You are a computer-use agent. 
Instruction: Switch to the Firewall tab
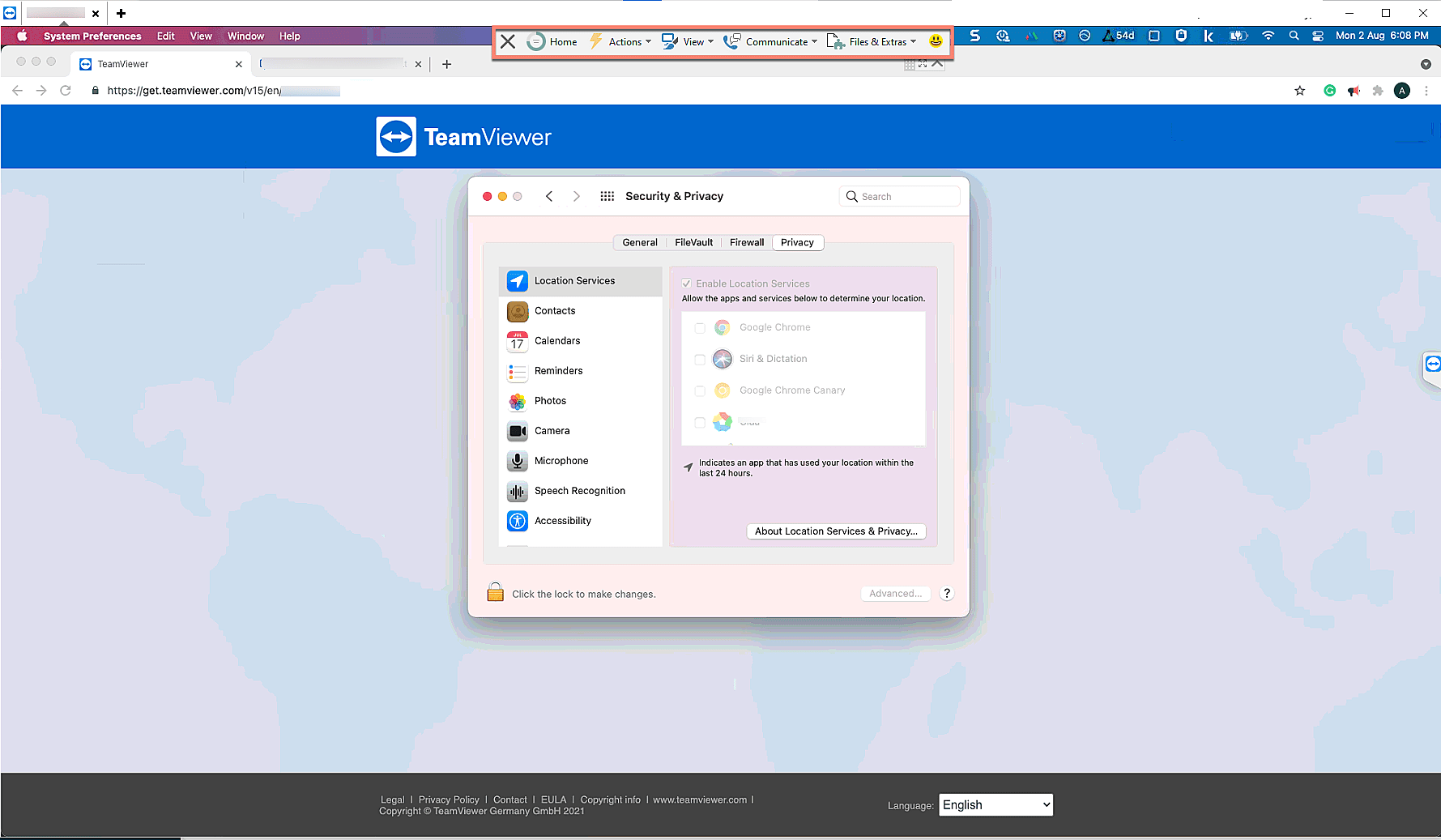[x=746, y=242]
